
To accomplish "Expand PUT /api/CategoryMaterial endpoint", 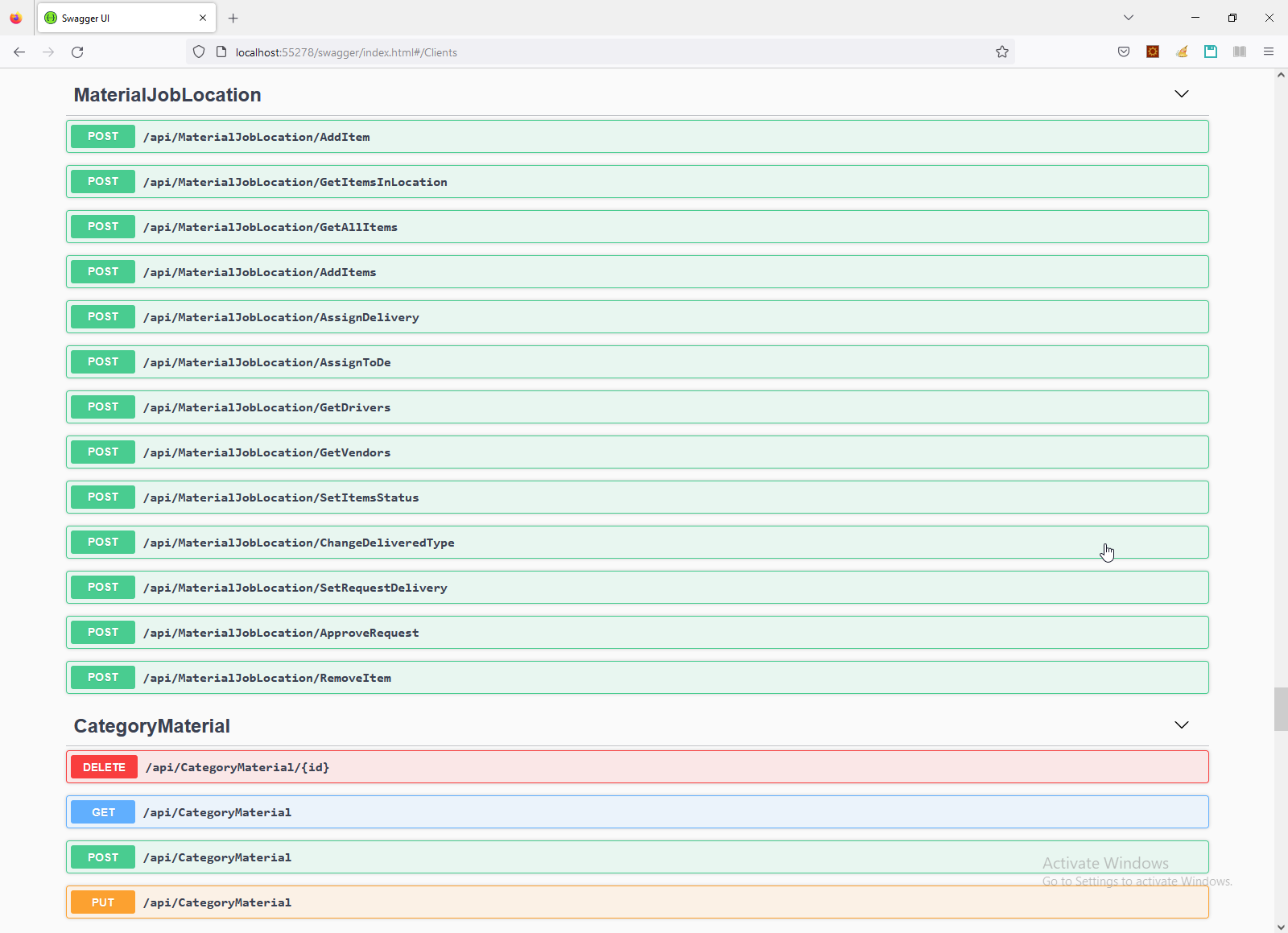I will 638,902.
